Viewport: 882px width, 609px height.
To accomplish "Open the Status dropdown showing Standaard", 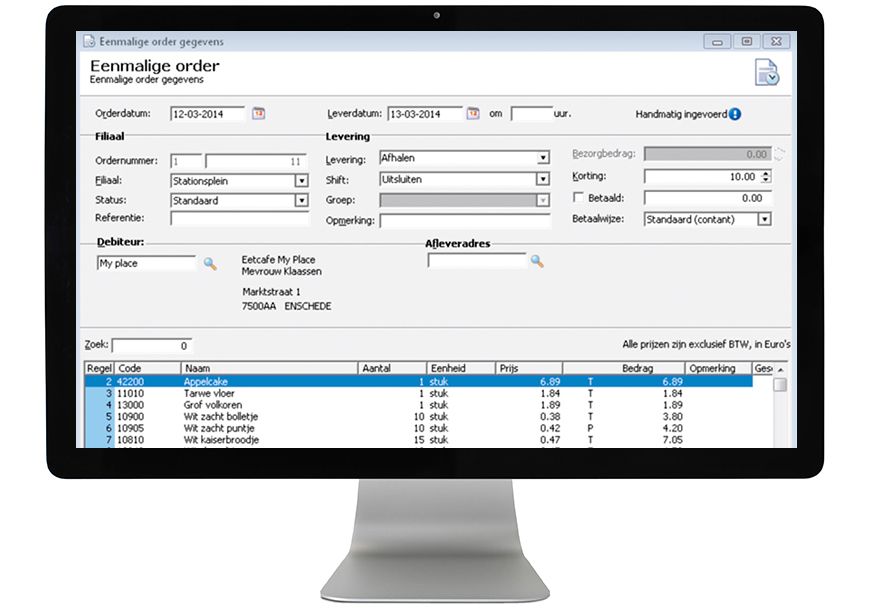I will (x=302, y=200).
